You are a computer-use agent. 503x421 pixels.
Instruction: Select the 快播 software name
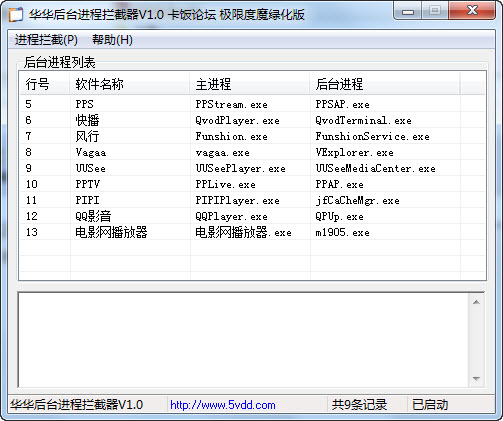click(x=87, y=120)
